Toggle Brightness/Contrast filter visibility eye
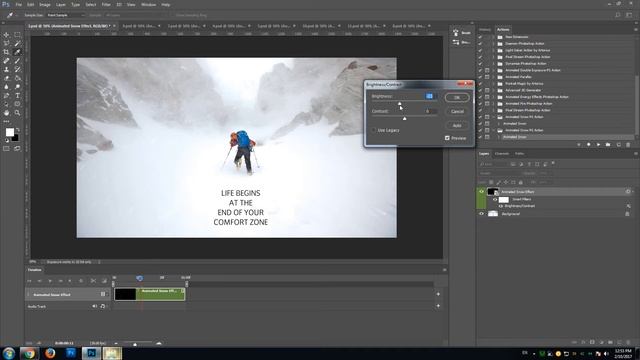 (501, 206)
